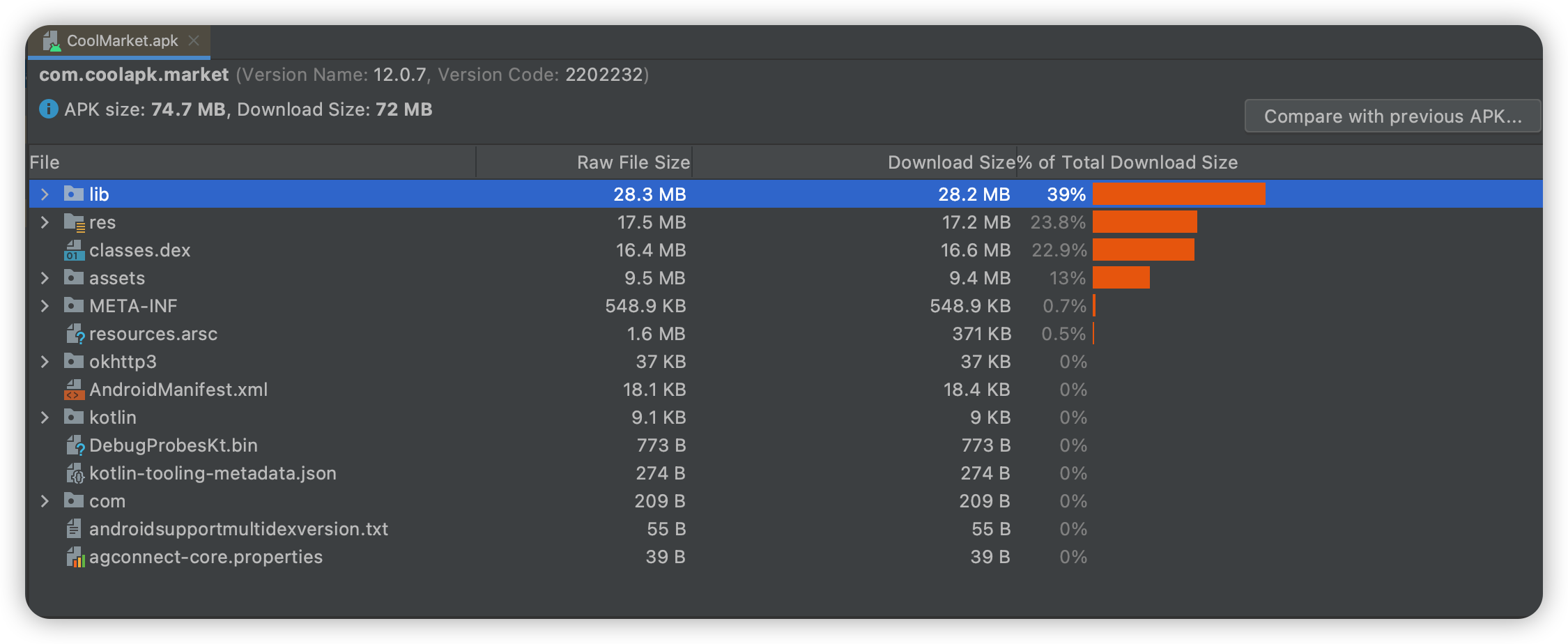Image resolution: width=1568 pixels, height=644 pixels.
Task: Click the com folder icon
Action: [x=74, y=500]
